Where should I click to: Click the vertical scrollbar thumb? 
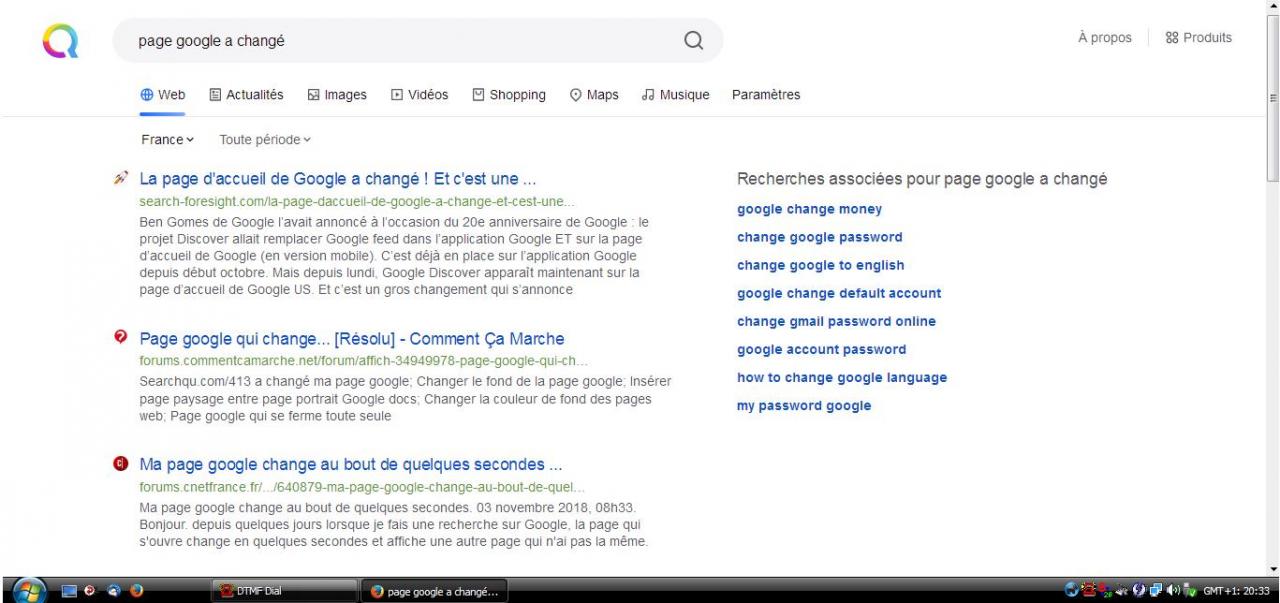coord(1272,97)
